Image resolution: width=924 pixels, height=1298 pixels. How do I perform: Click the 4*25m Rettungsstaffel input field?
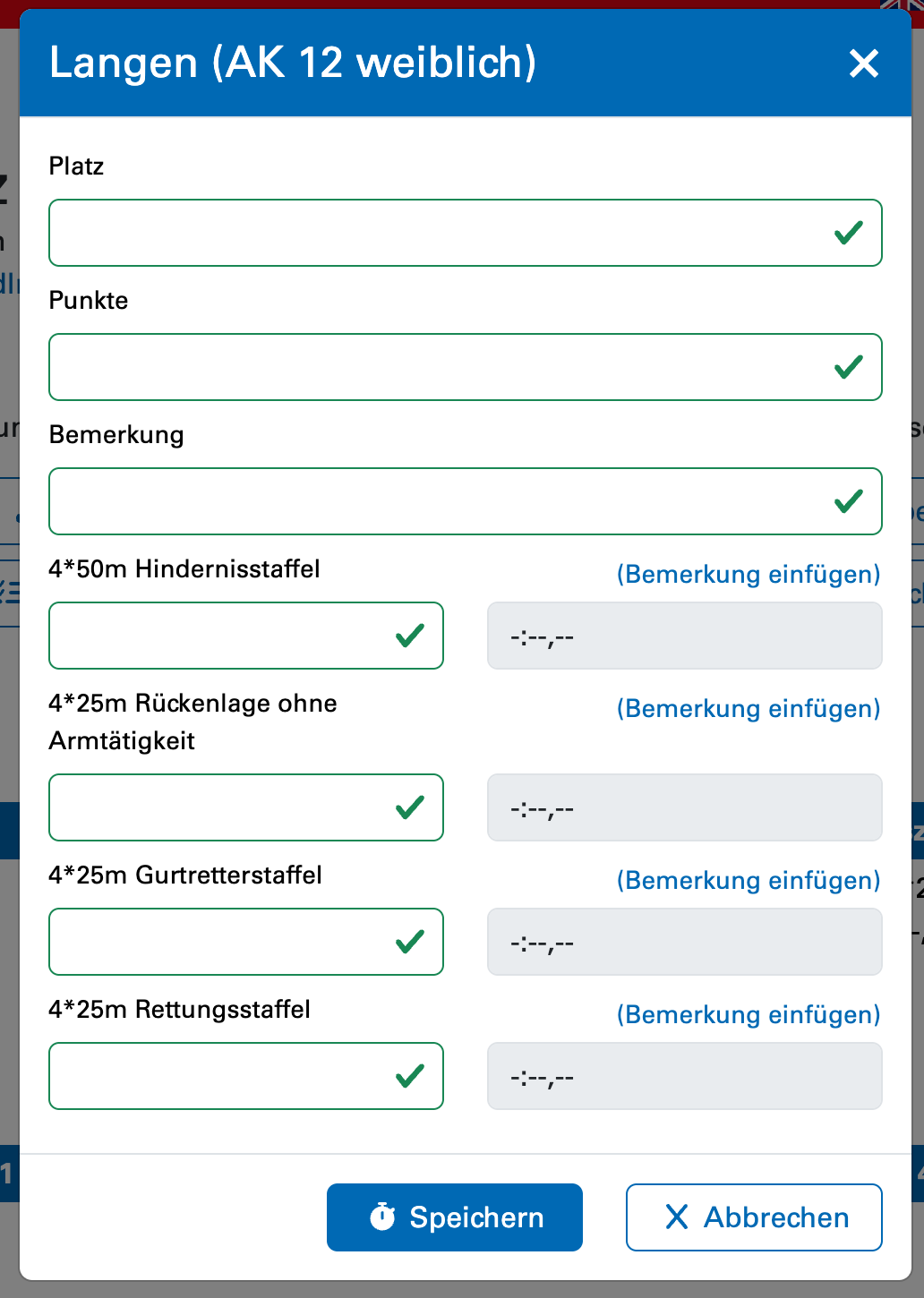point(219,1076)
